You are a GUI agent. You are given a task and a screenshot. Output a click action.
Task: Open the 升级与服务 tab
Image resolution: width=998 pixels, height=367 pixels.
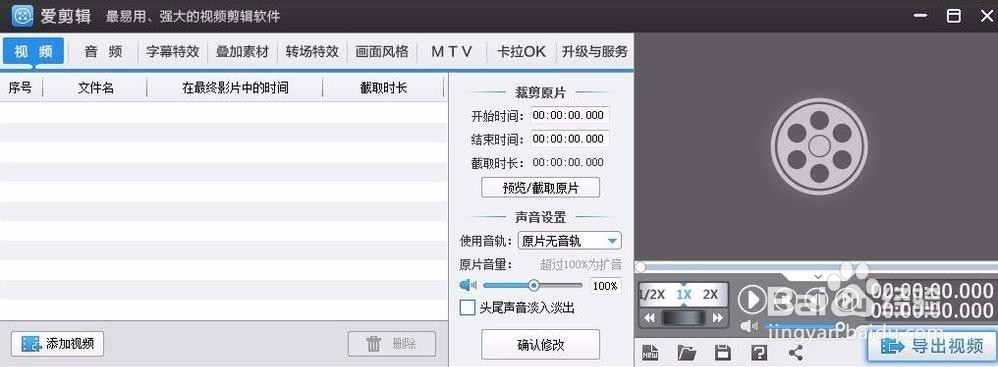point(594,52)
